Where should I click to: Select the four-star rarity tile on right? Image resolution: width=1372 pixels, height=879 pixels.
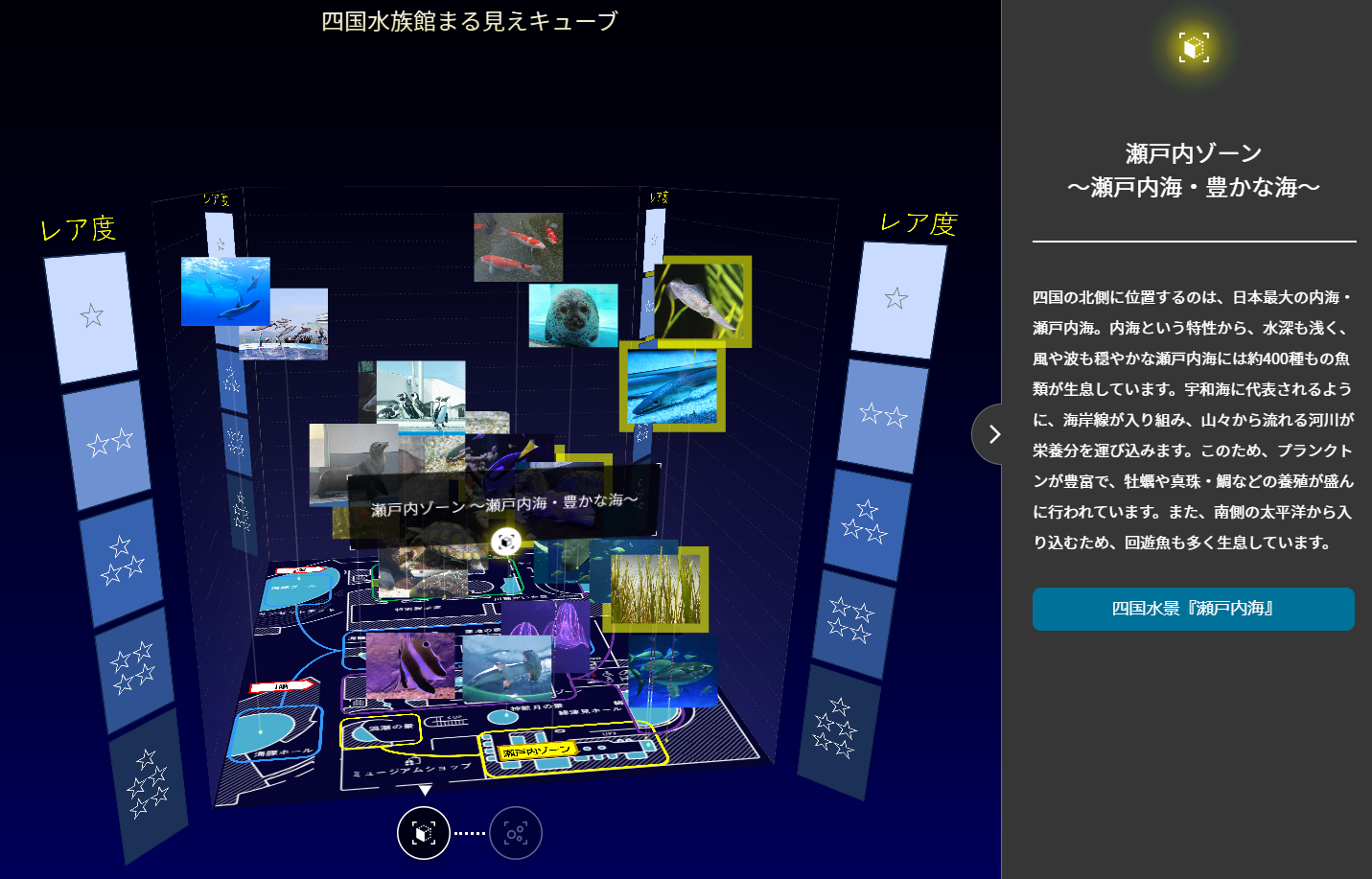[x=852, y=623]
